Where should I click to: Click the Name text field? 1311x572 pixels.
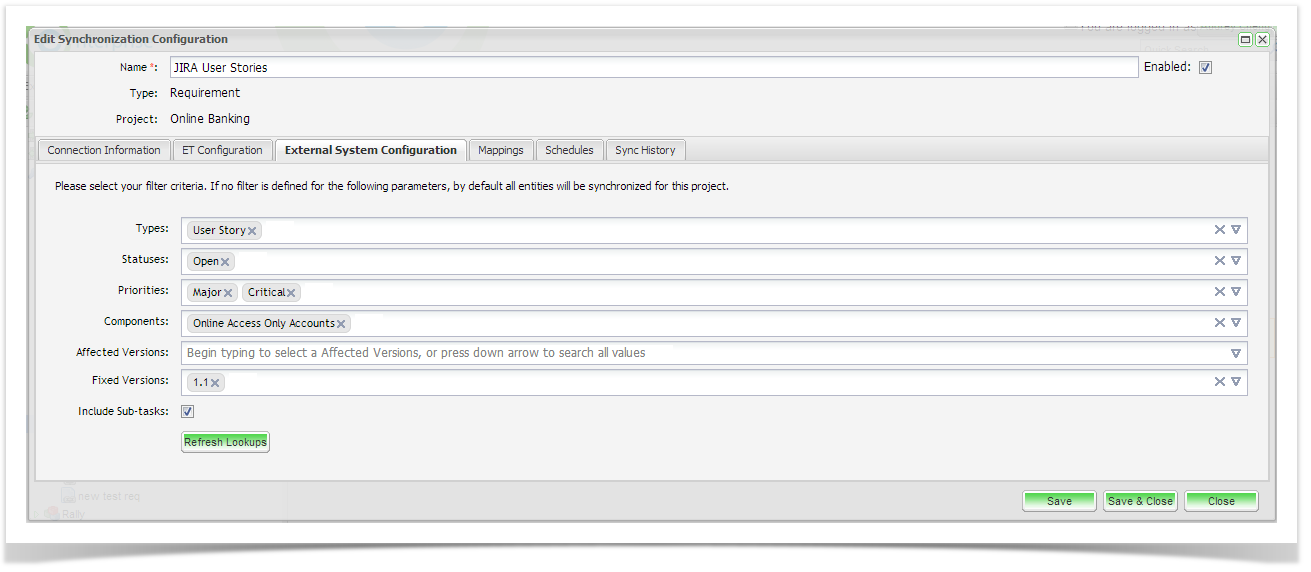(653, 68)
